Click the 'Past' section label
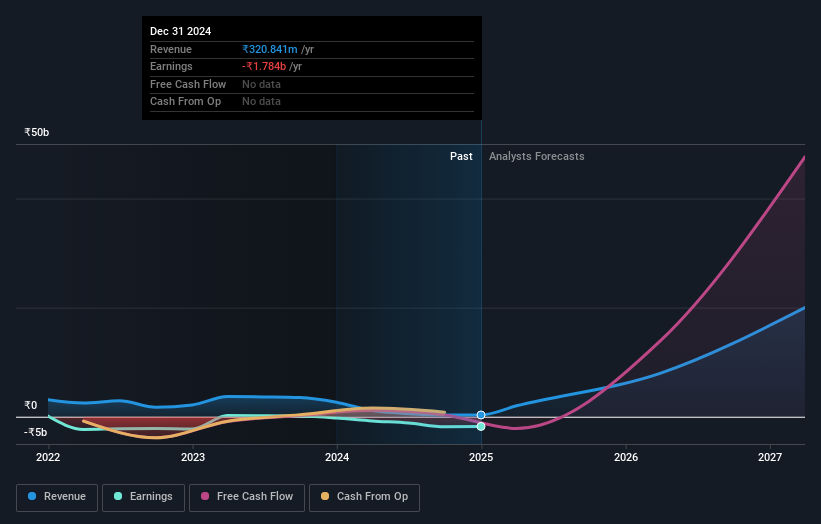The image size is (821, 524). click(461, 157)
